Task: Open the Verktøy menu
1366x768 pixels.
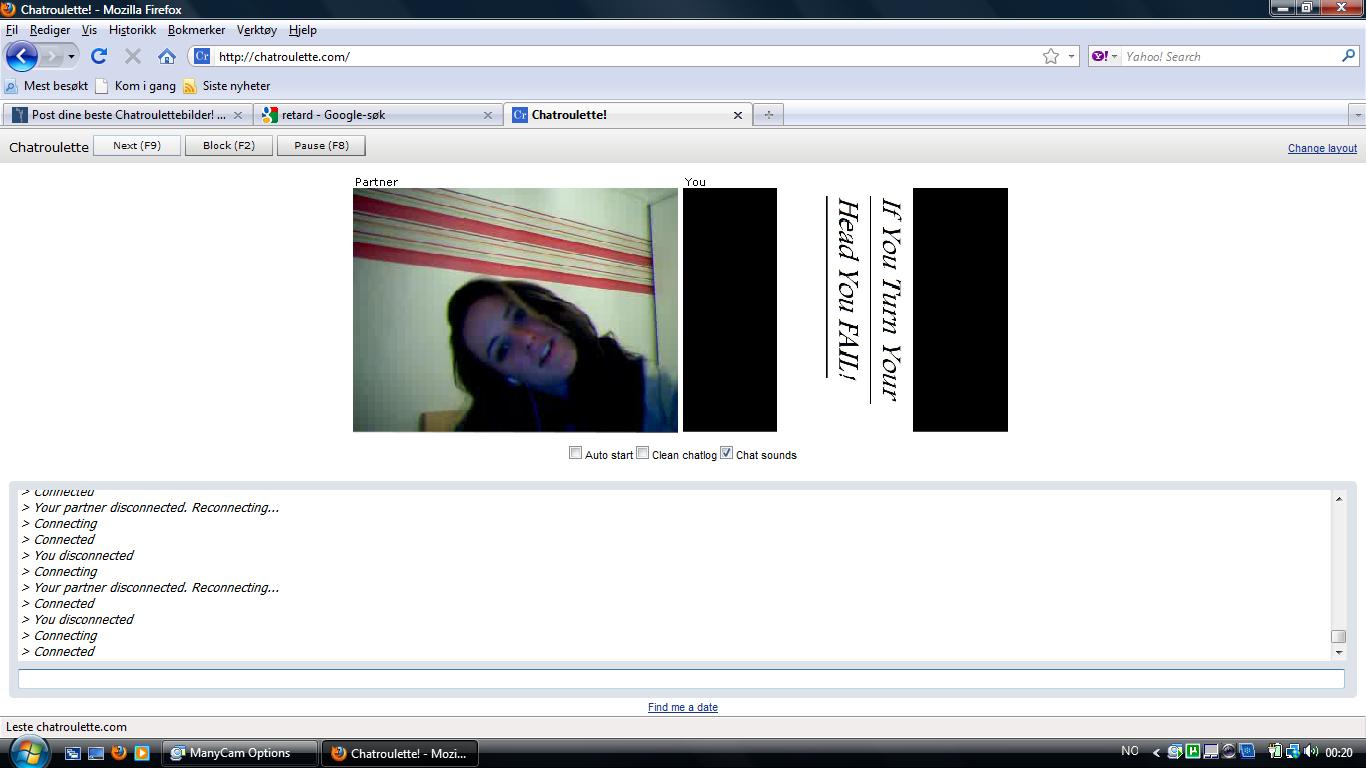Action: coord(257,30)
